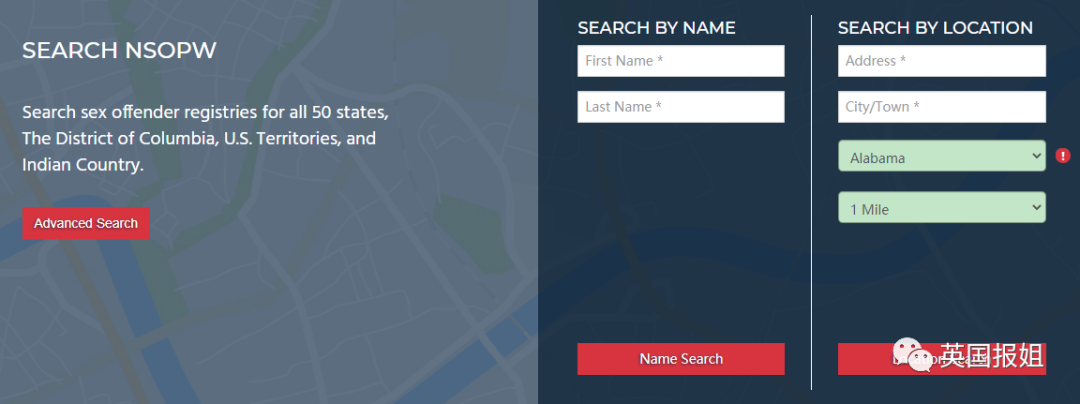
Task: Submit the Name Search button
Action: 681,359
